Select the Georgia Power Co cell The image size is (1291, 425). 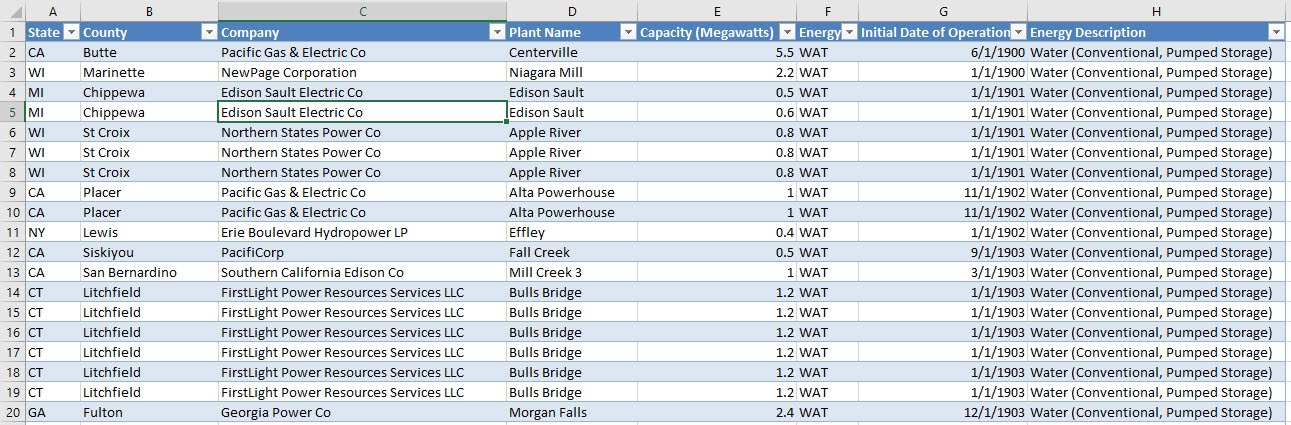click(363, 412)
